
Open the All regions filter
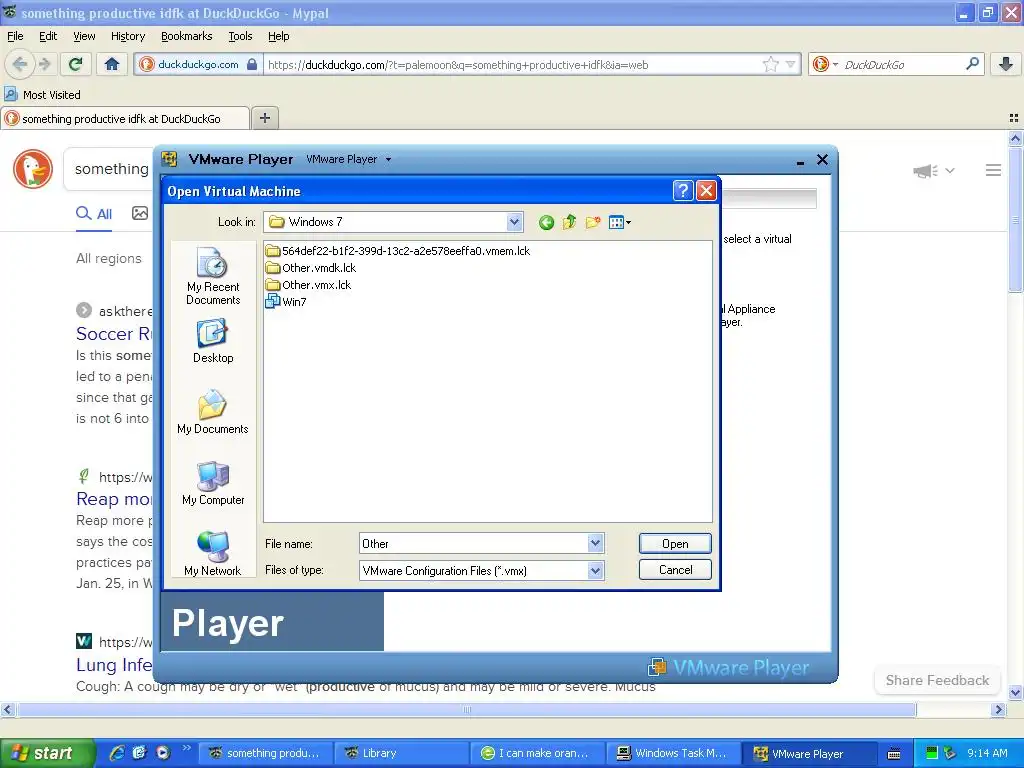[108, 259]
